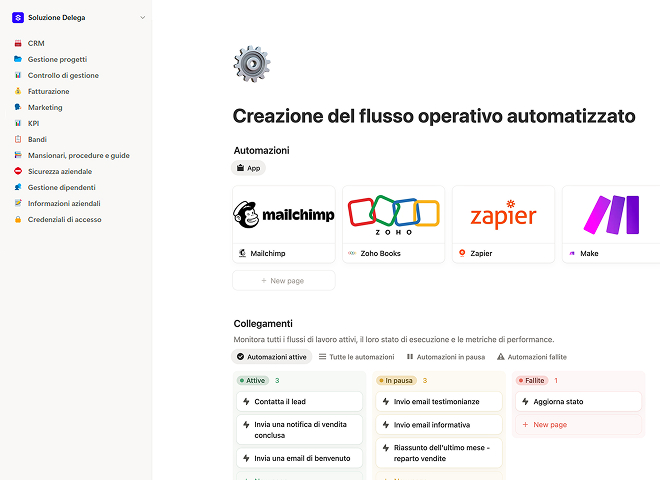This screenshot has height=480, width=660.
Task: Expand the Soluzione Delega workspace chevron
Action: point(143,17)
